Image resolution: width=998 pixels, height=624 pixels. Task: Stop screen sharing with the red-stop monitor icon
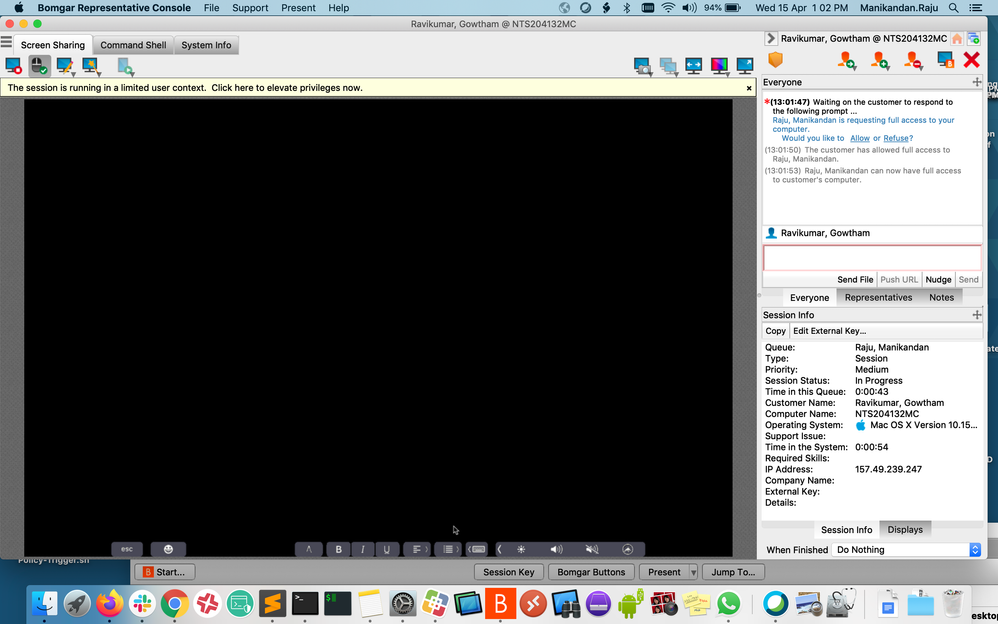tap(13, 66)
